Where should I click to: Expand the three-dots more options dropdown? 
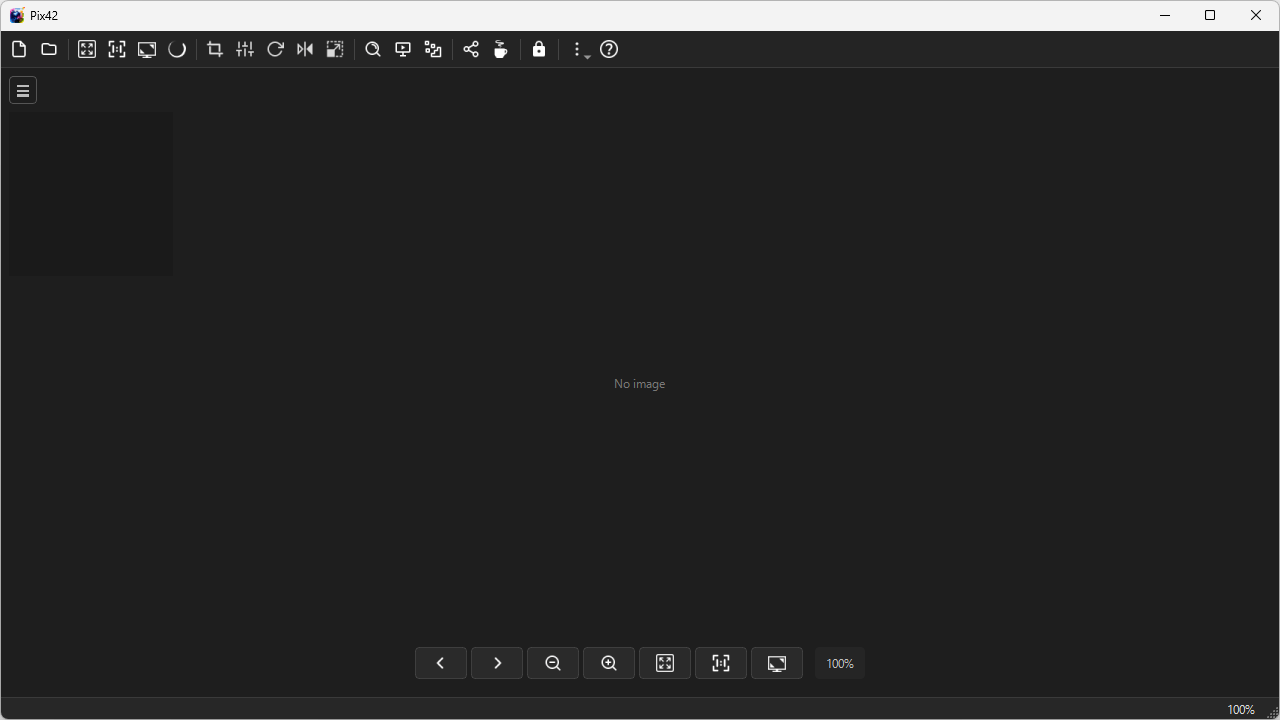coord(579,49)
